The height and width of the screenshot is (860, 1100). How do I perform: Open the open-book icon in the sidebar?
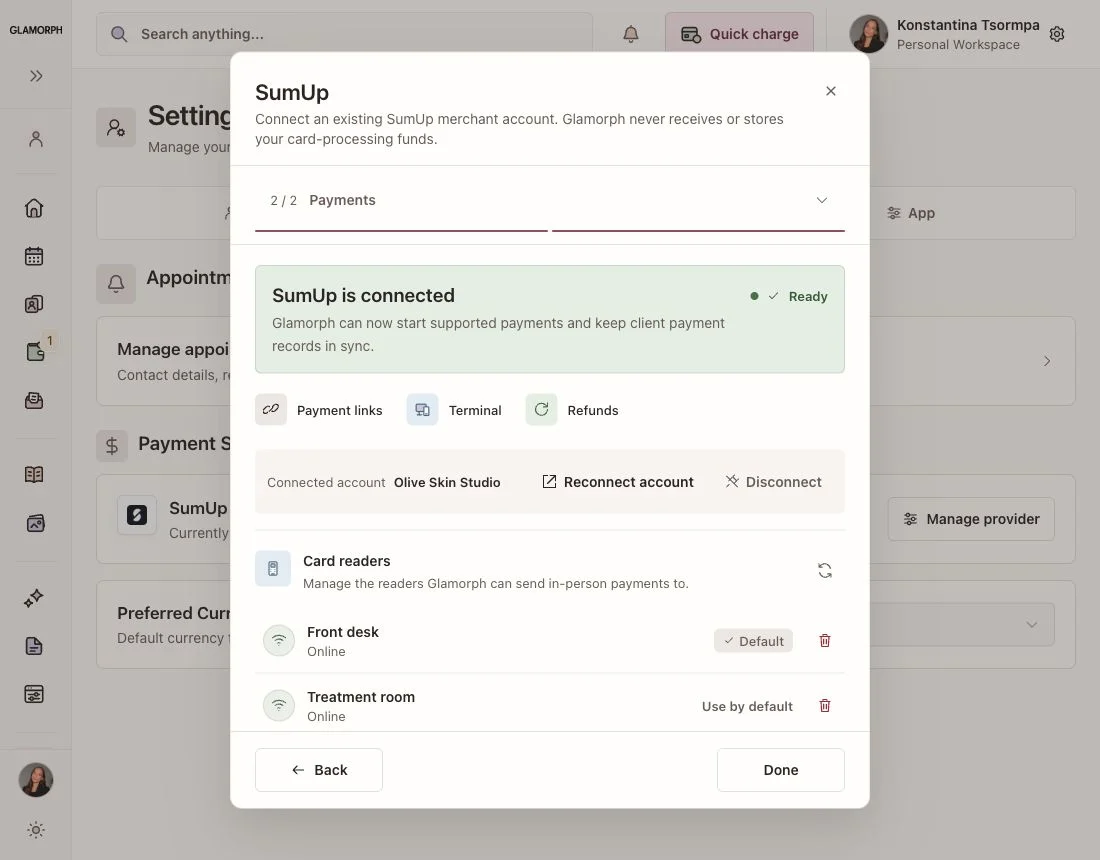pyautogui.click(x=34, y=475)
